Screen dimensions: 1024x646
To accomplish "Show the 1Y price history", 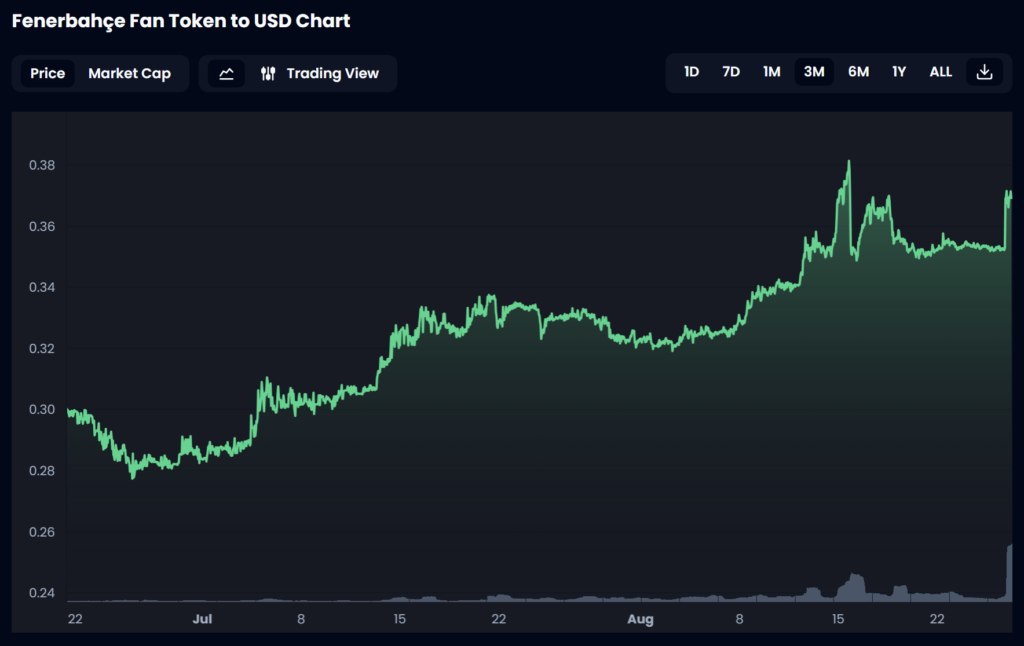I will (x=899, y=72).
